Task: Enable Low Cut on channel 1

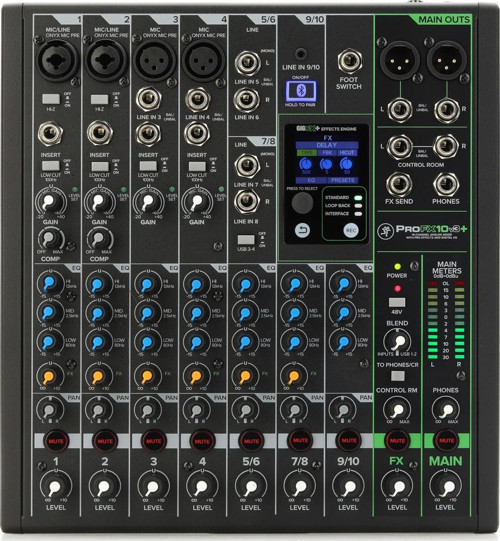Action: [x=51, y=166]
